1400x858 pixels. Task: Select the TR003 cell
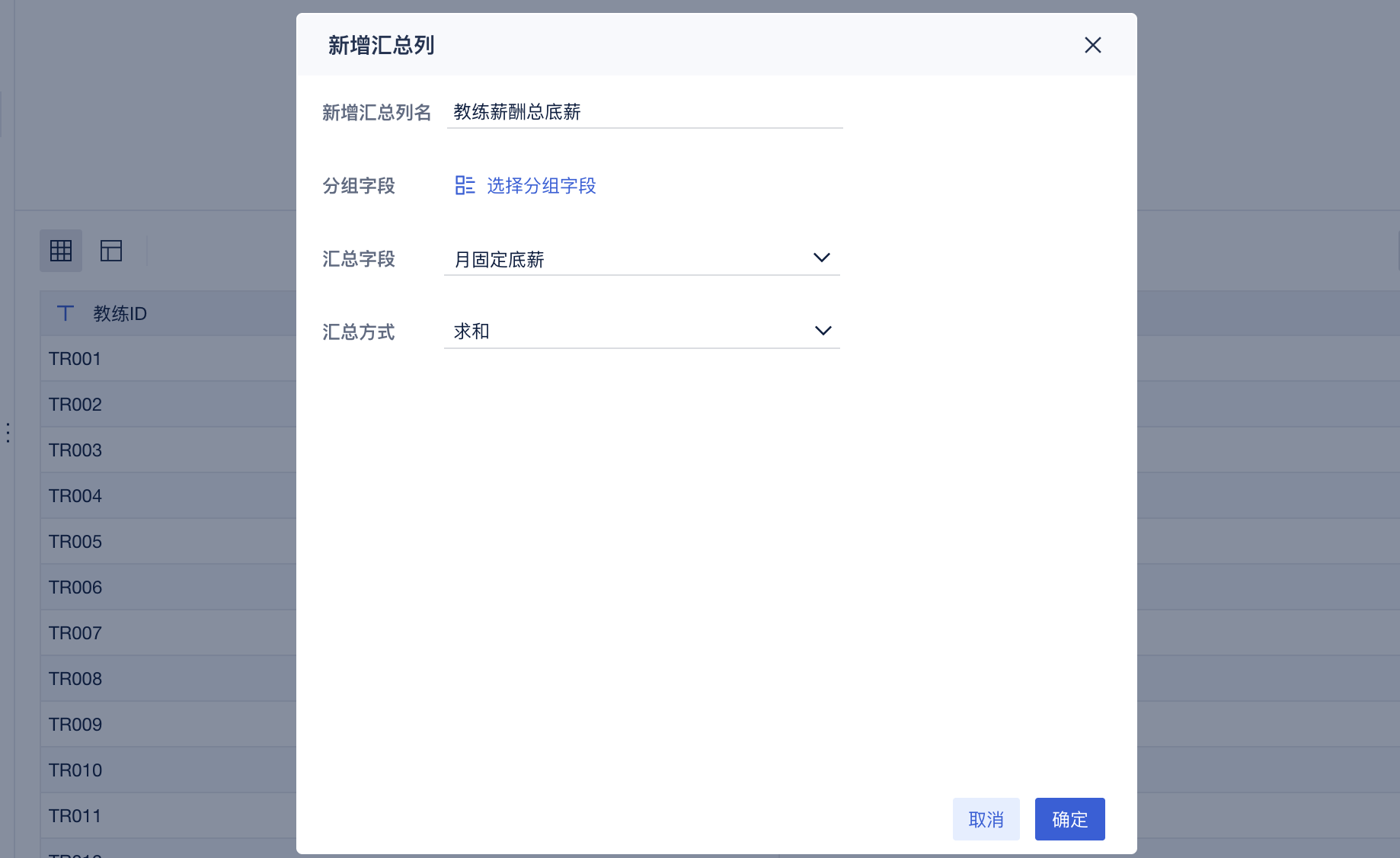(168, 450)
